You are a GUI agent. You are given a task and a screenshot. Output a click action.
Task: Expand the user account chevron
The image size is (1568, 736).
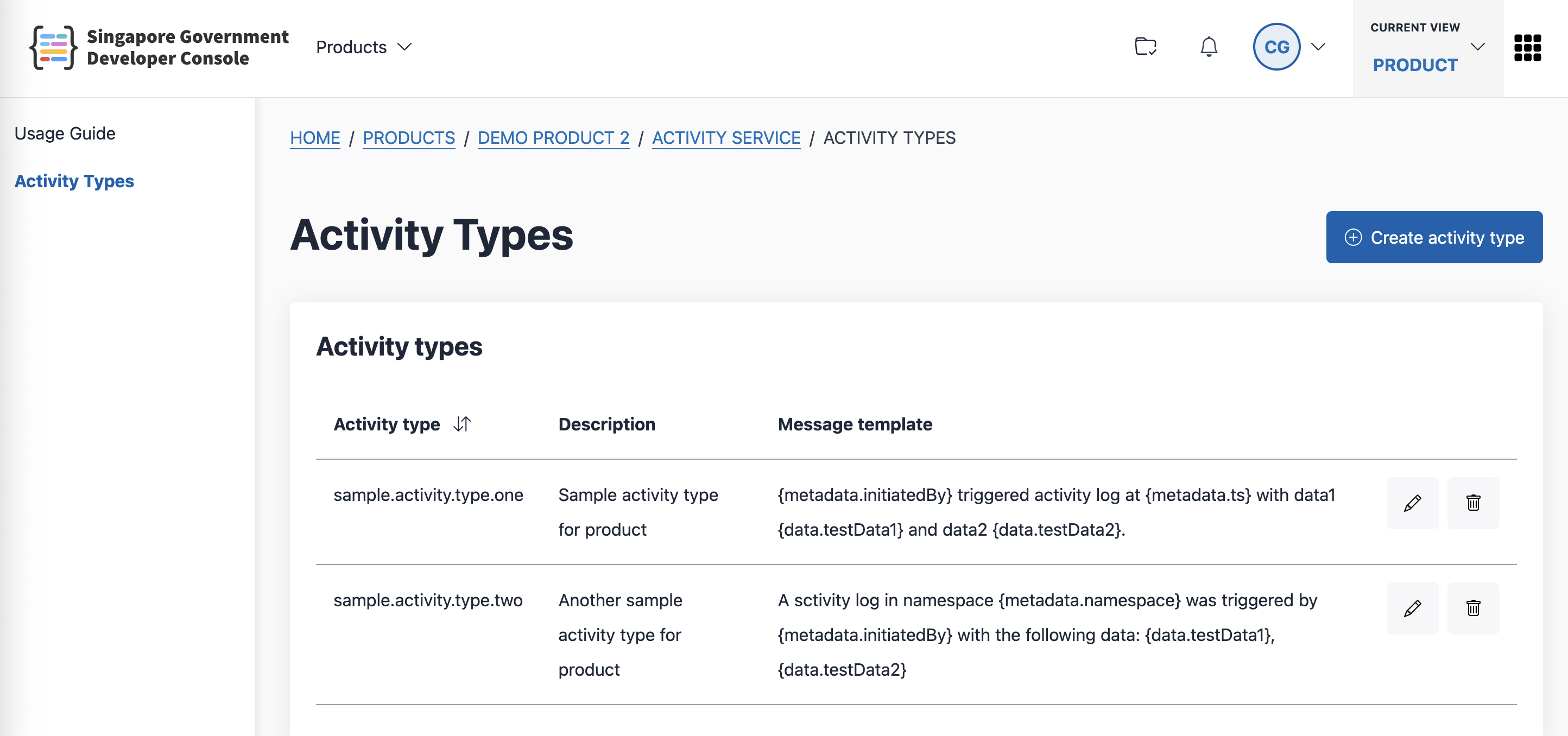tap(1318, 47)
